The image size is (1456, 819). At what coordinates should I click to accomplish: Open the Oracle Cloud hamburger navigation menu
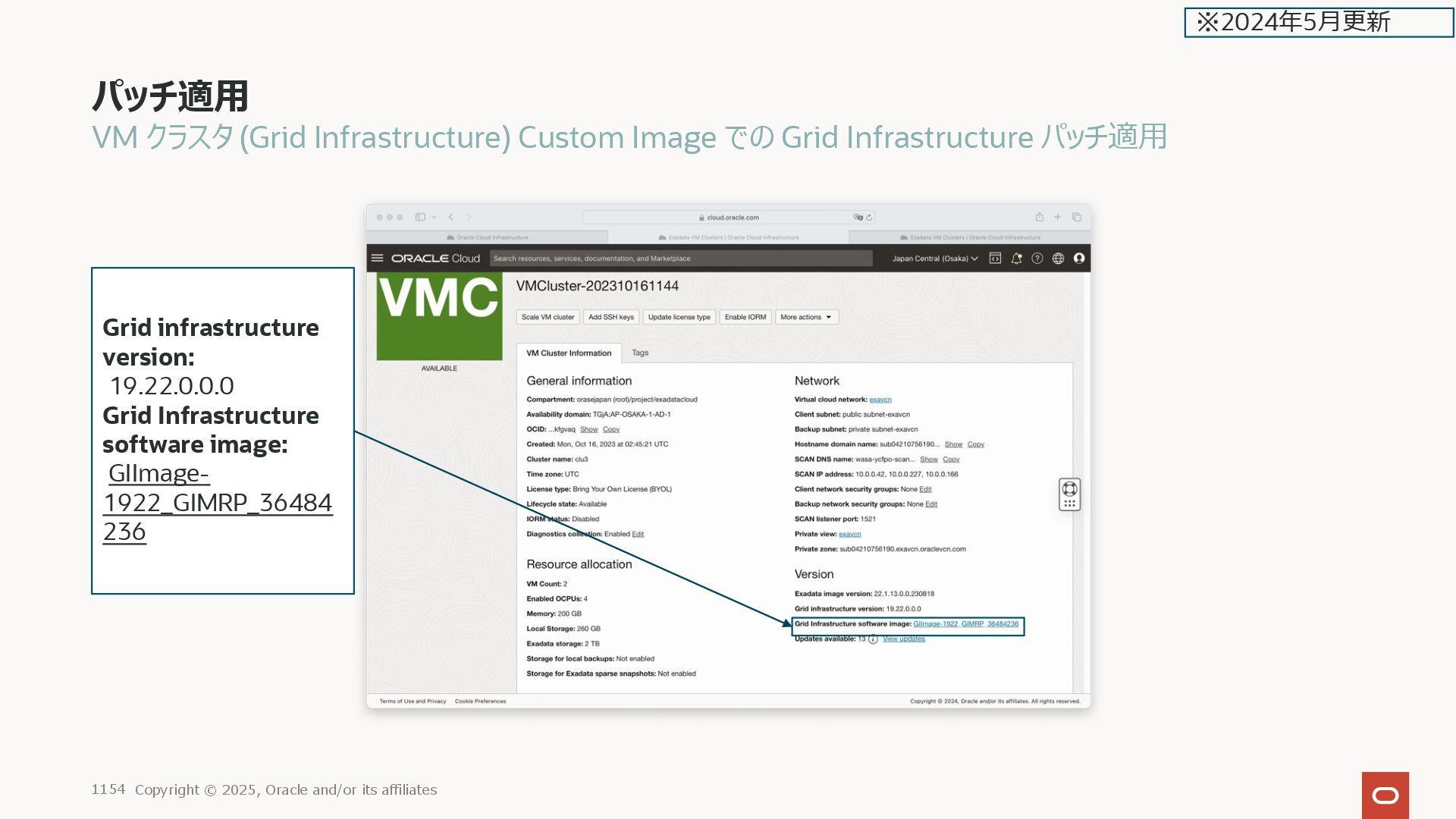click(377, 258)
